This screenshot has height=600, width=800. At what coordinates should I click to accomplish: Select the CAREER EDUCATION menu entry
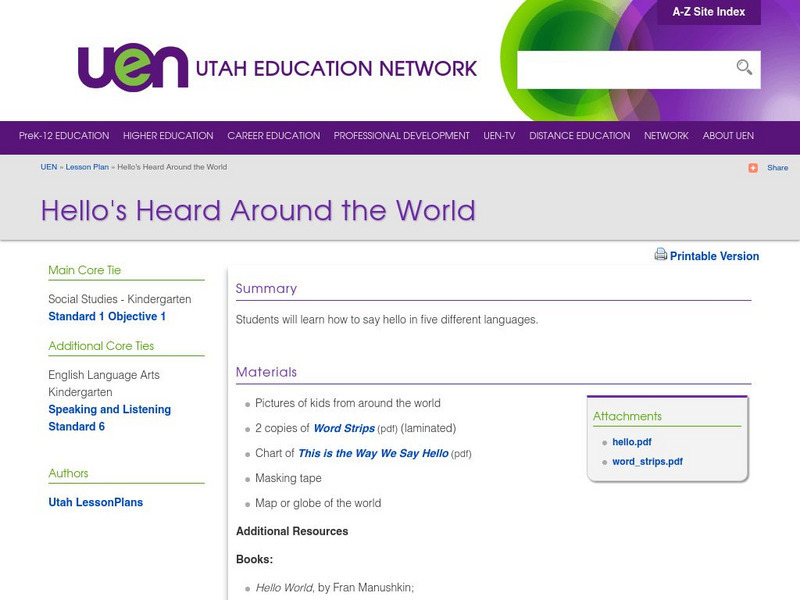click(x=273, y=135)
